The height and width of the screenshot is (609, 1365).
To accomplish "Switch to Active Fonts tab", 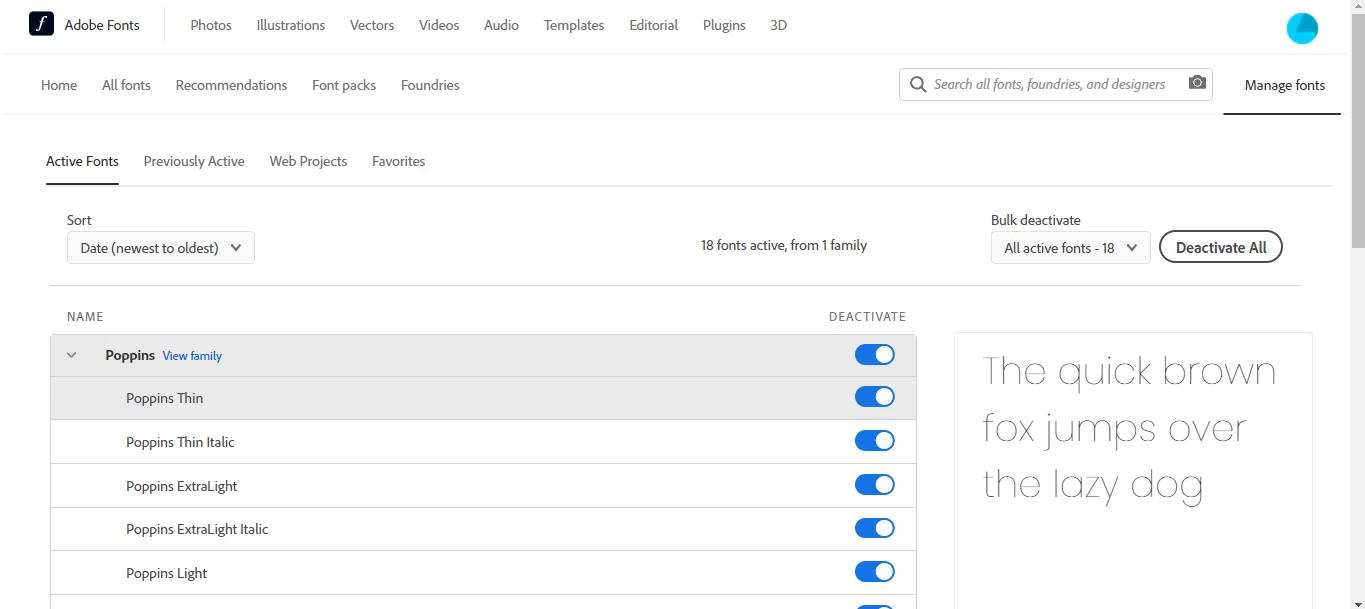I will click(82, 161).
